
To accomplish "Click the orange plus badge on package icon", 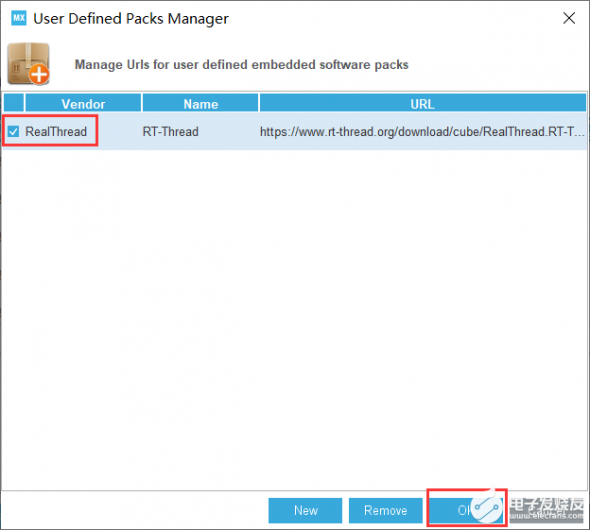I will pos(39,74).
